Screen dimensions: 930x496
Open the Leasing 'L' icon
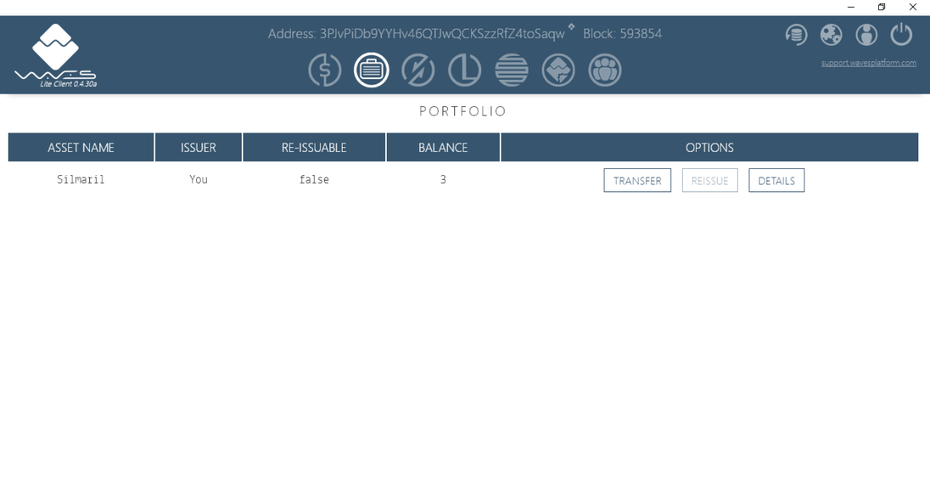[464, 70]
